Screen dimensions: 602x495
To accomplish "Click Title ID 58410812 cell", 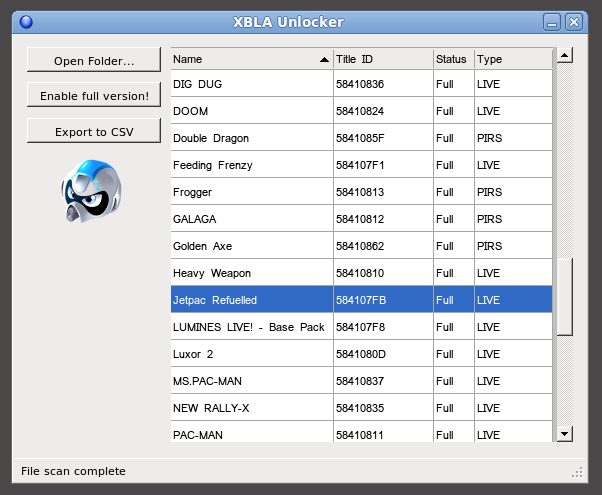I will click(383, 219).
